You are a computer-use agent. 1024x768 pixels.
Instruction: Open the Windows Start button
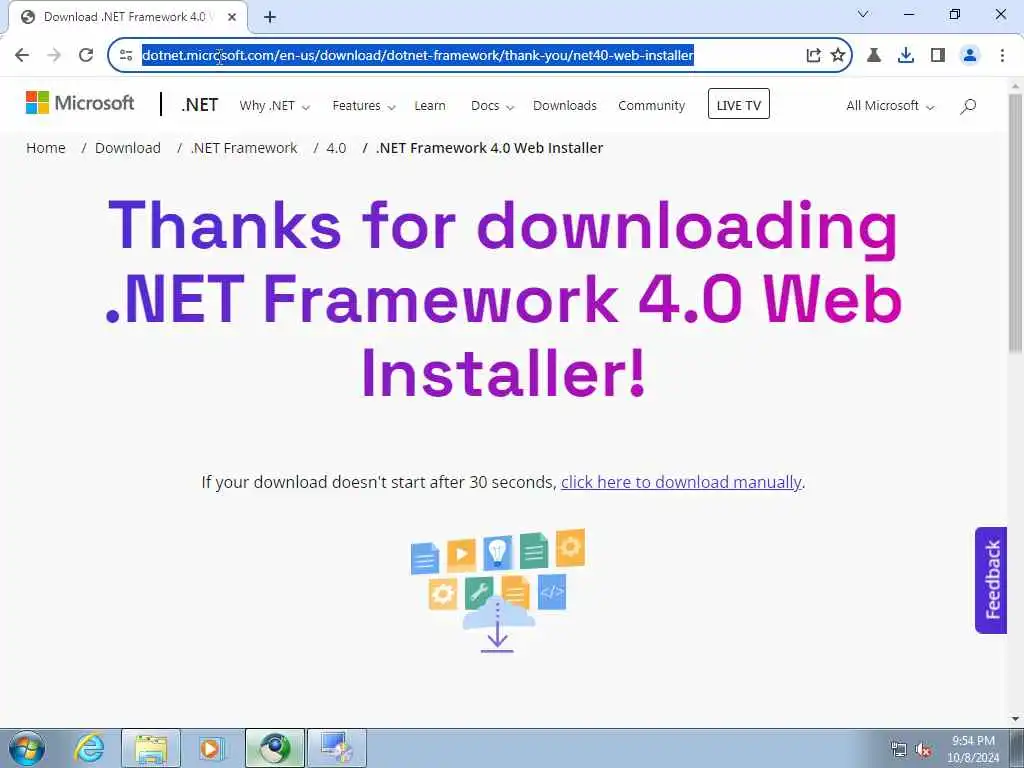tap(27, 748)
